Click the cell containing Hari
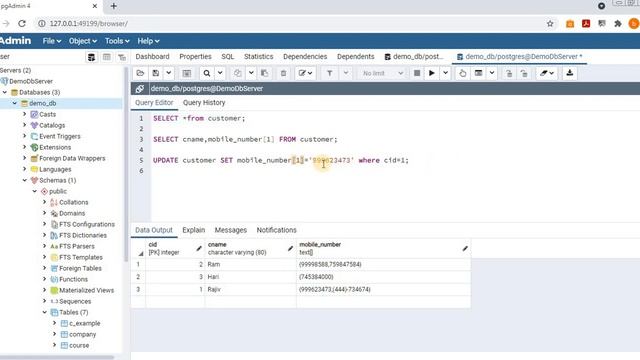 (x=250, y=277)
